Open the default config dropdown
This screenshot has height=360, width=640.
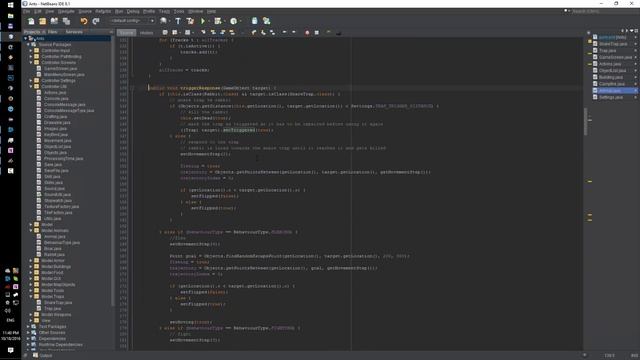[132, 21]
